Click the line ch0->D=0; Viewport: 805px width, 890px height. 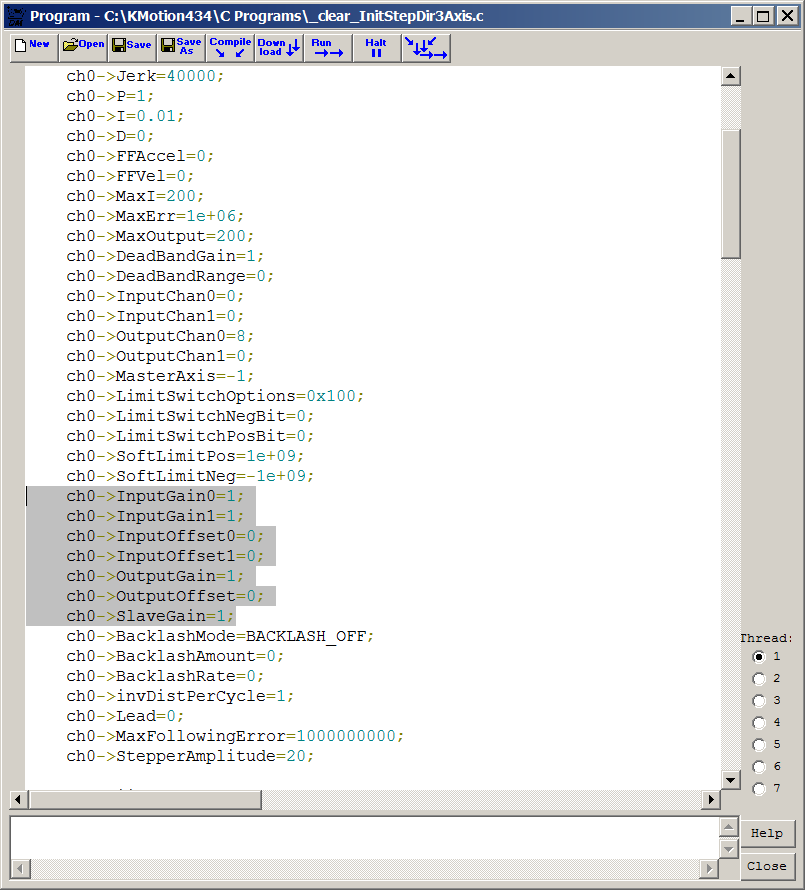tap(110, 136)
